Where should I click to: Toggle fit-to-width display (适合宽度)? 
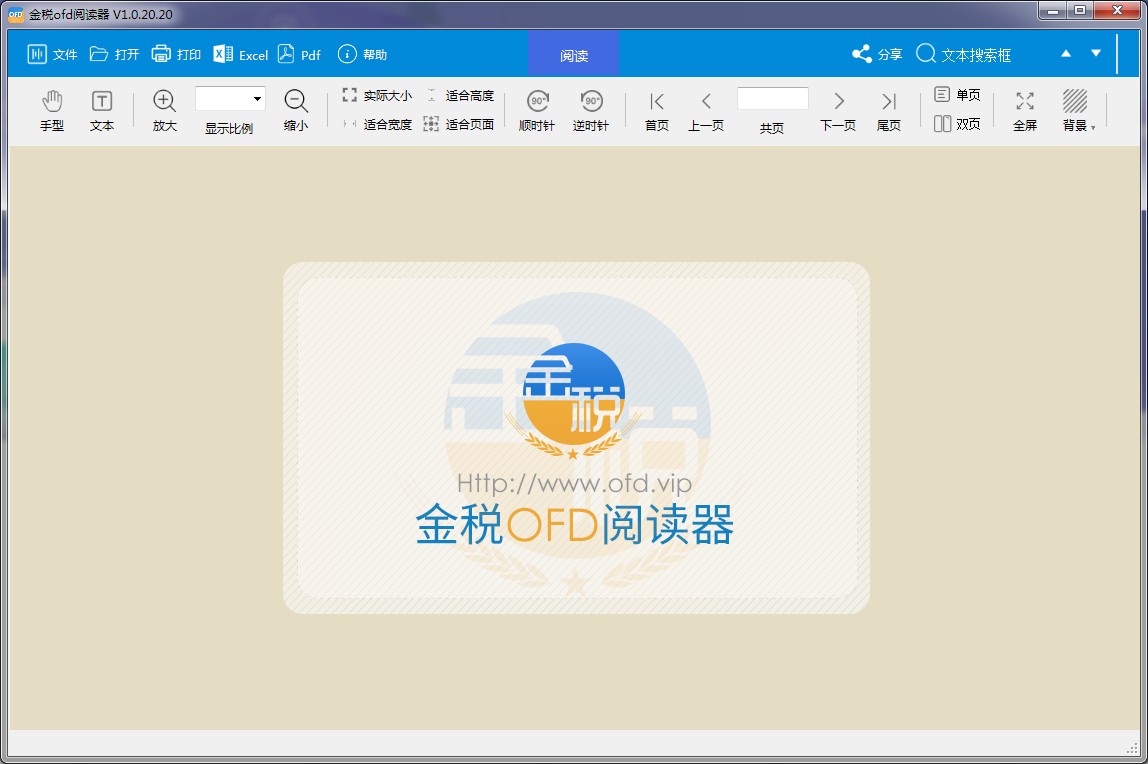point(380,124)
